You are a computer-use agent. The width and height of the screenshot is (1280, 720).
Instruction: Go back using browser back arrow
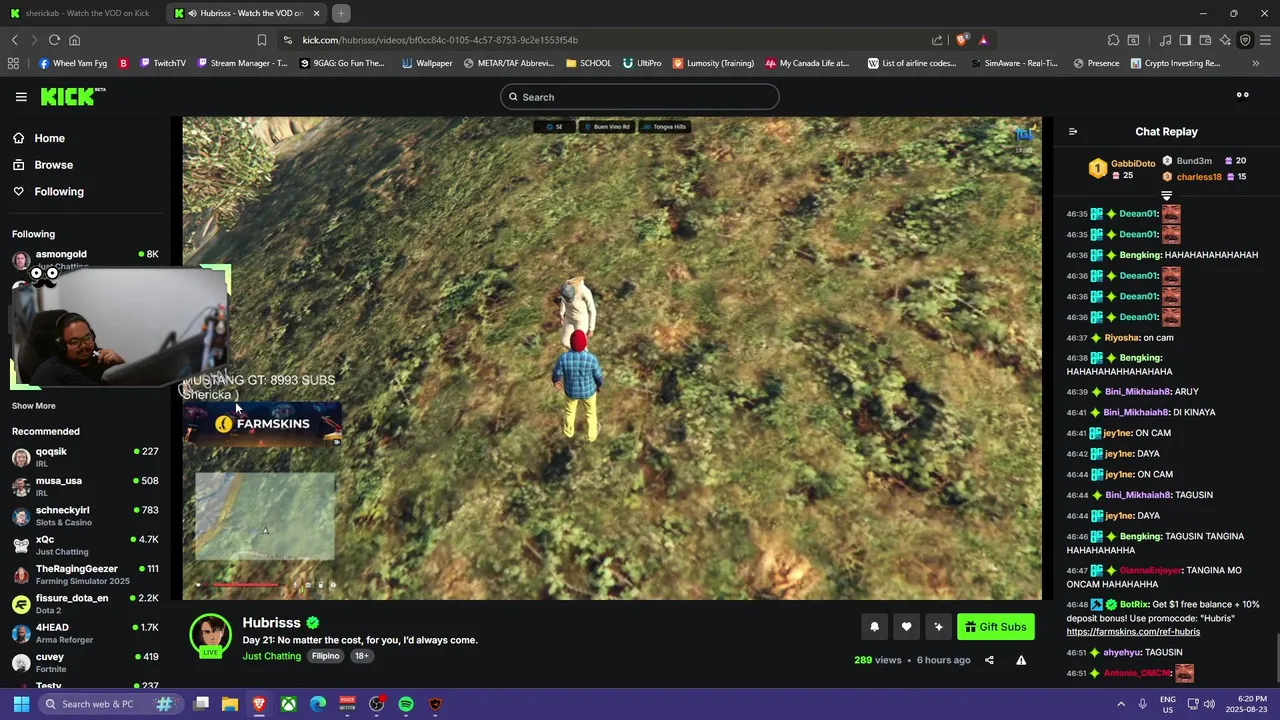click(x=14, y=40)
